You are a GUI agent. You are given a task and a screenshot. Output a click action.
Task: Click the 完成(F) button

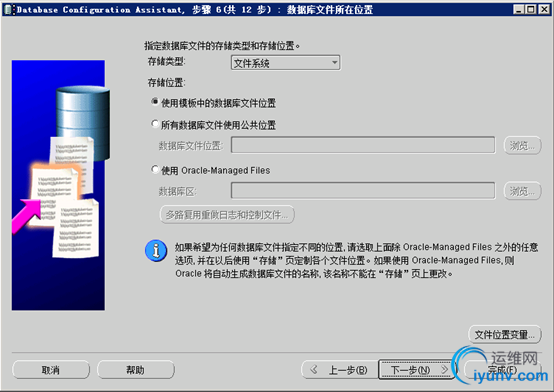[x=502, y=370]
